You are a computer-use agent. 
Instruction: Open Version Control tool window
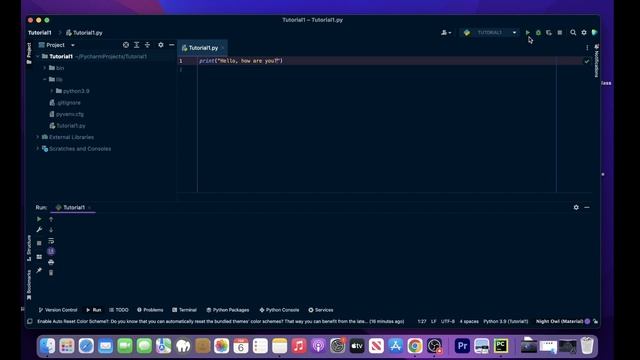58,310
